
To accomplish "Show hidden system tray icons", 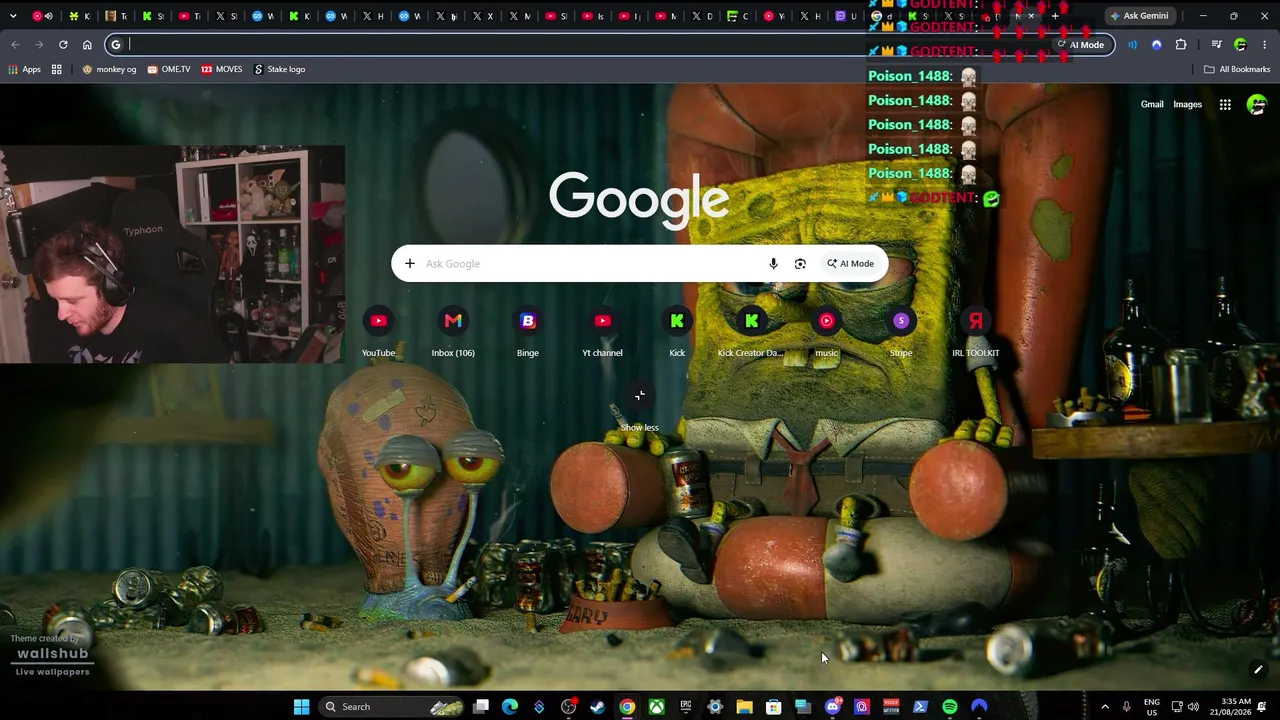I will 1105,707.
